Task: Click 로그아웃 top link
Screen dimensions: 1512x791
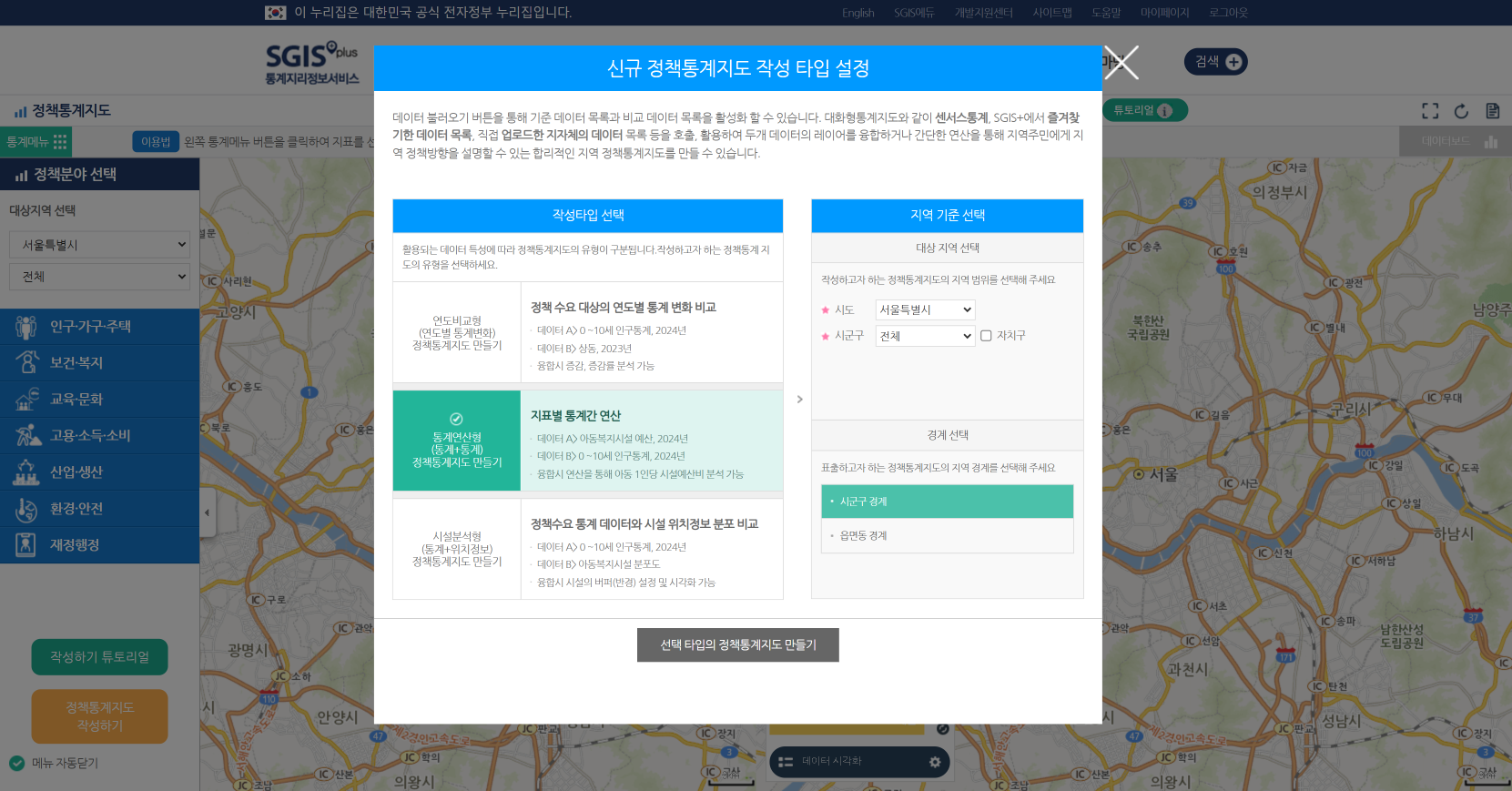Action: click(x=1228, y=13)
